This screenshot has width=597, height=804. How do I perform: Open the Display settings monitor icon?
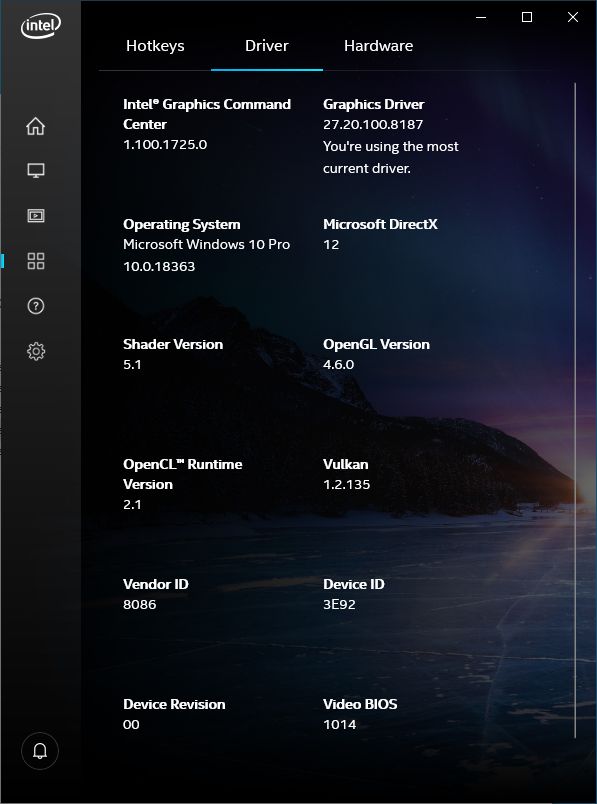coord(35,171)
